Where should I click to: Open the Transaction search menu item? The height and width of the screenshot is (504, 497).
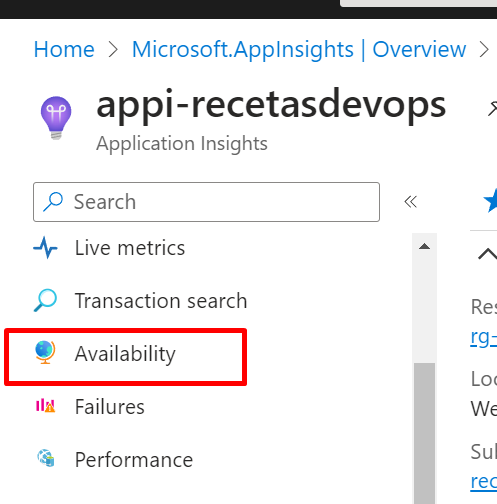point(161,301)
